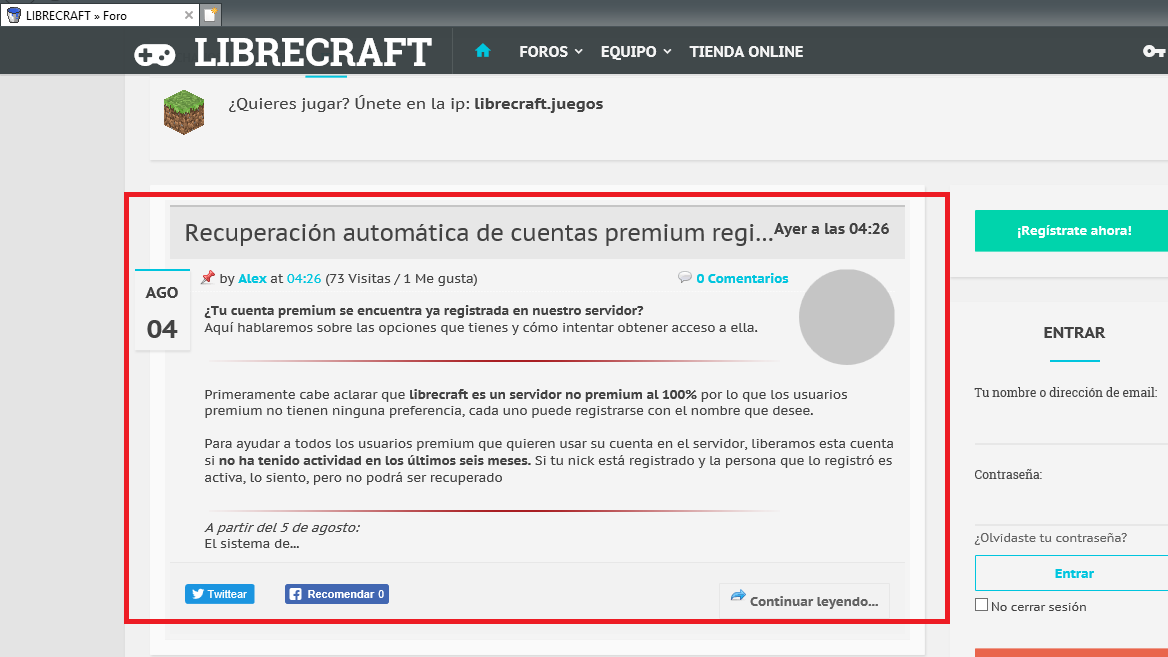The width and height of the screenshot is (1168, 657).
Task: Click the Facebook Recomendar button
Action: pyautogui.click(x=337, y=594)
